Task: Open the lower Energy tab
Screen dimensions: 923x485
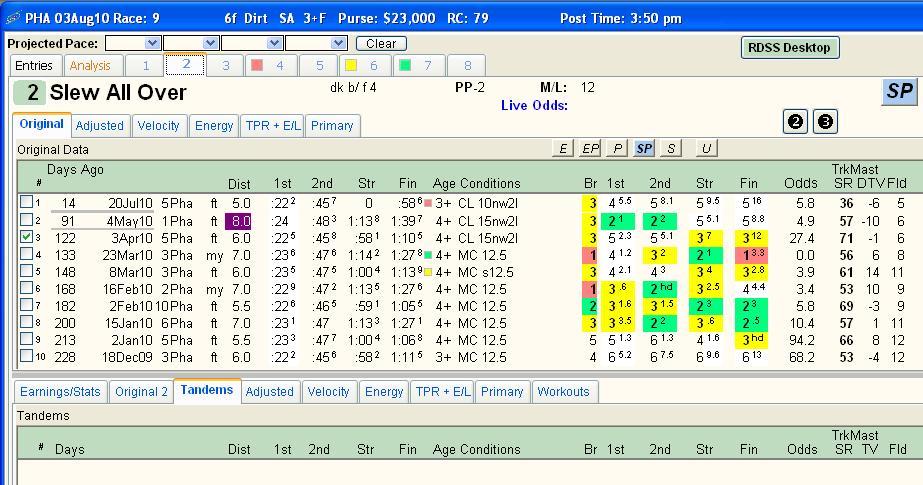Action: pyautogui.click(x=384, y=391)
